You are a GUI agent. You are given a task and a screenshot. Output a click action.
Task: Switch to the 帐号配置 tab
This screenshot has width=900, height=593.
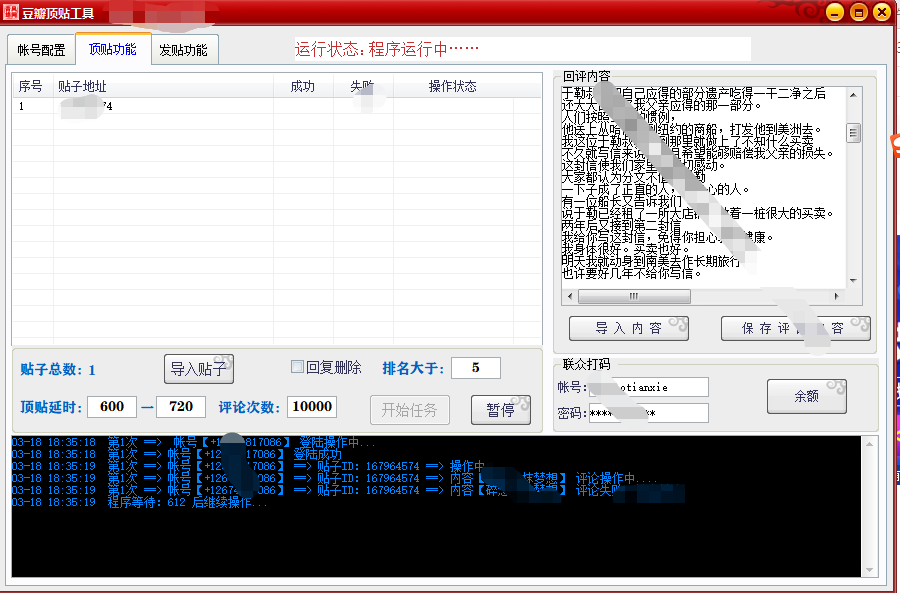pyautogui.click(x=41, y=50)
